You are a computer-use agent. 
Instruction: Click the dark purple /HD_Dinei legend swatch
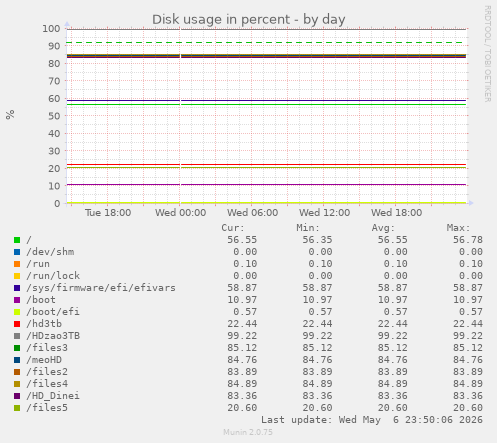17,396
